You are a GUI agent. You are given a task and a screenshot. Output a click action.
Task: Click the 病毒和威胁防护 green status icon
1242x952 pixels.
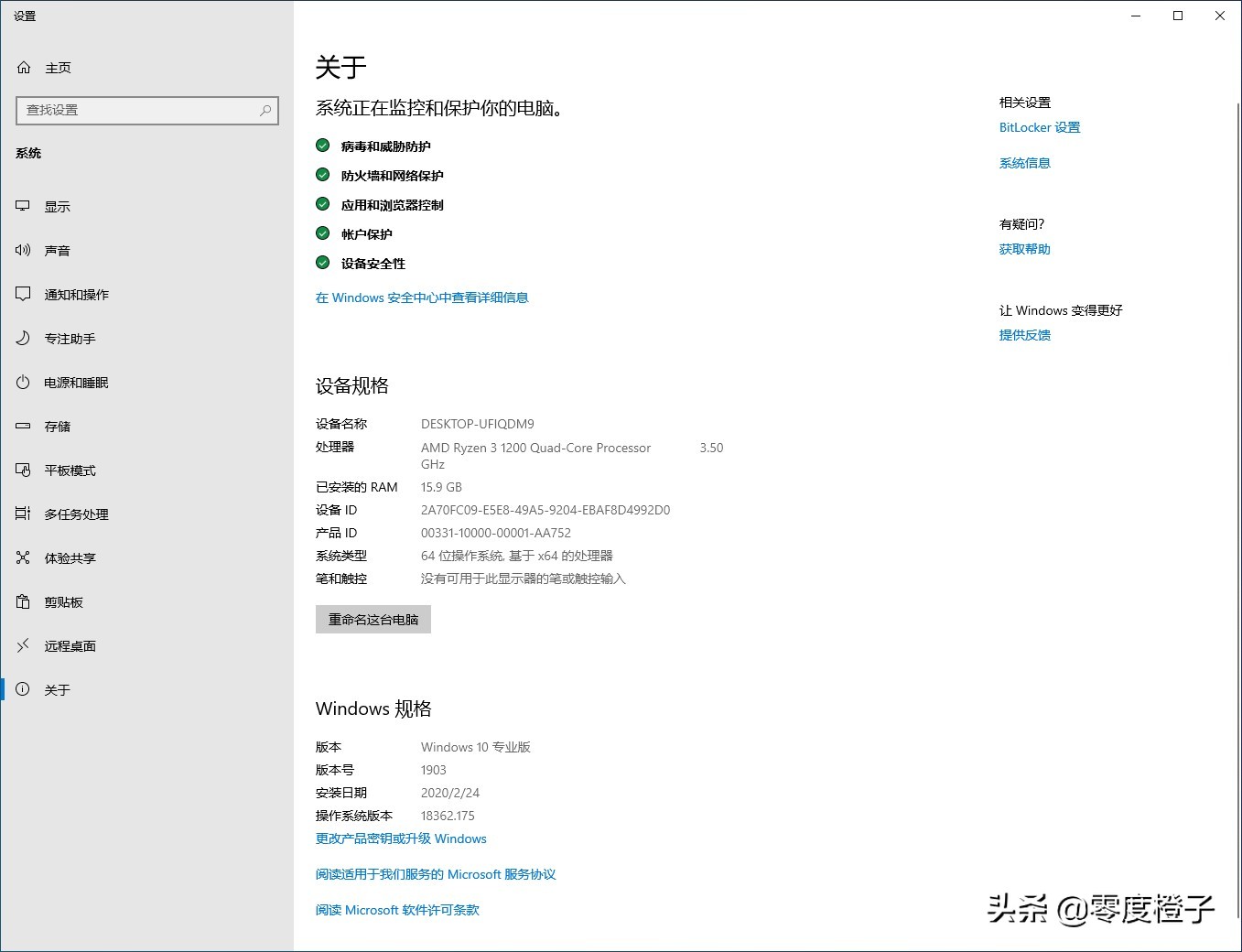click(x=322, y=145)
